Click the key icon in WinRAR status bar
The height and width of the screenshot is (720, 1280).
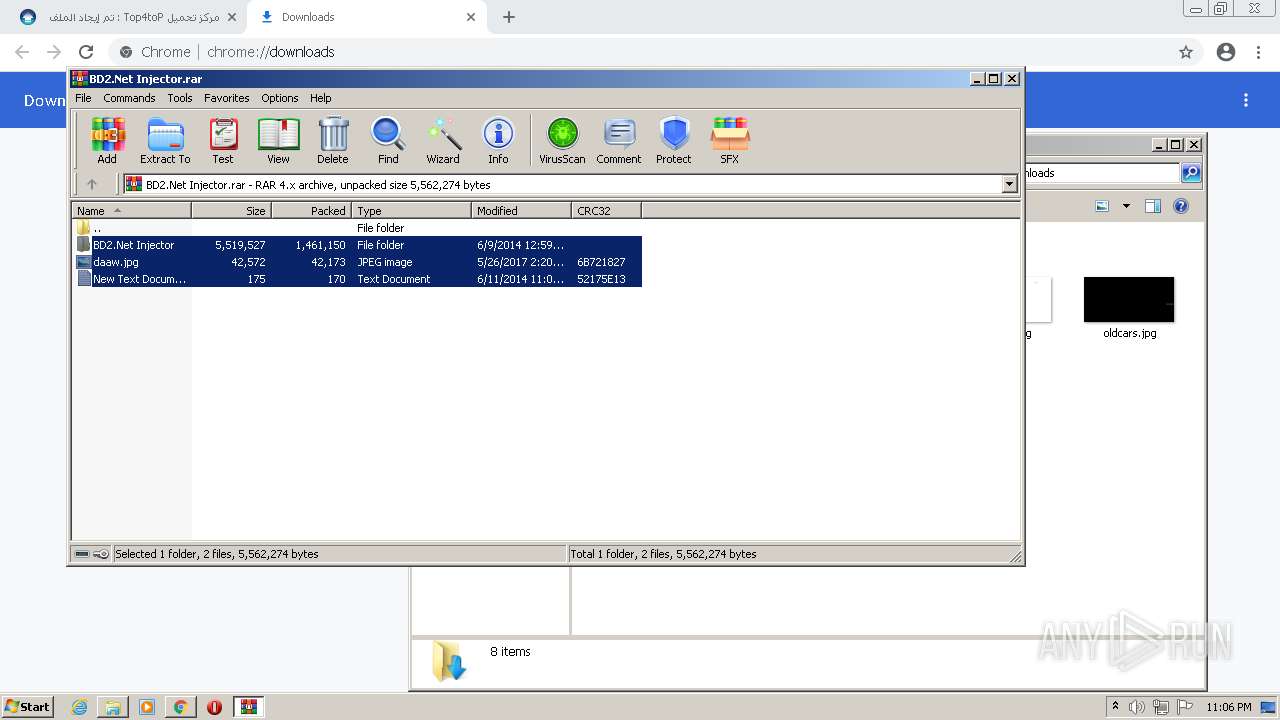click(101, 554)
